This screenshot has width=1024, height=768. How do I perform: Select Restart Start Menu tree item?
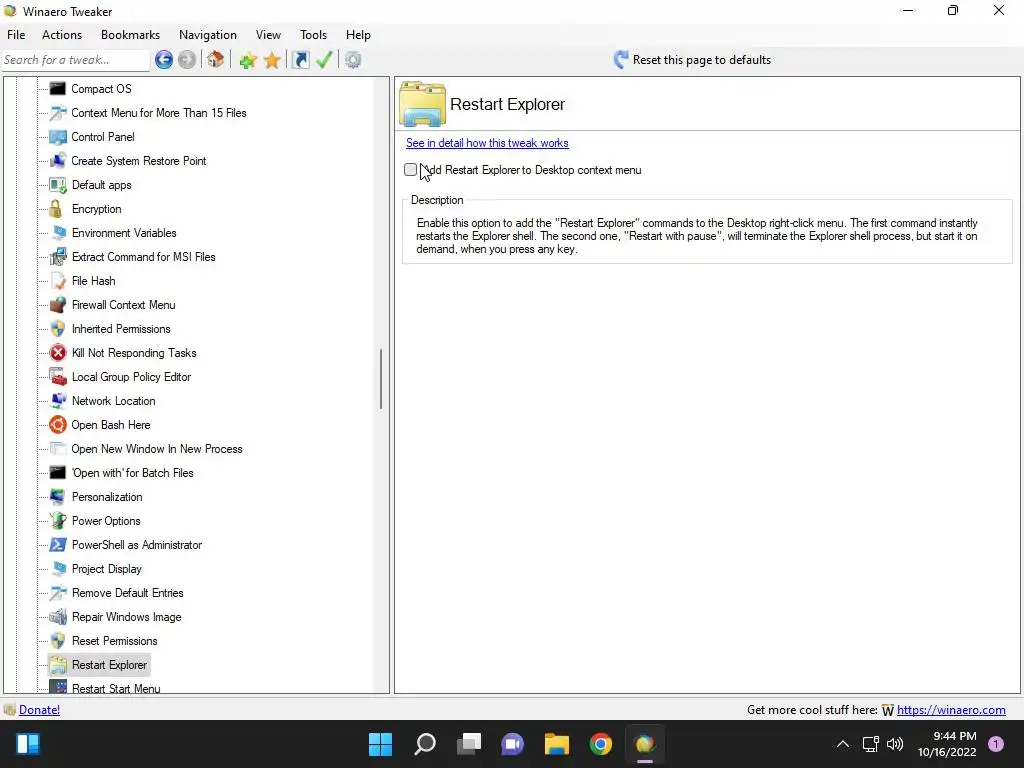(116, 688)
